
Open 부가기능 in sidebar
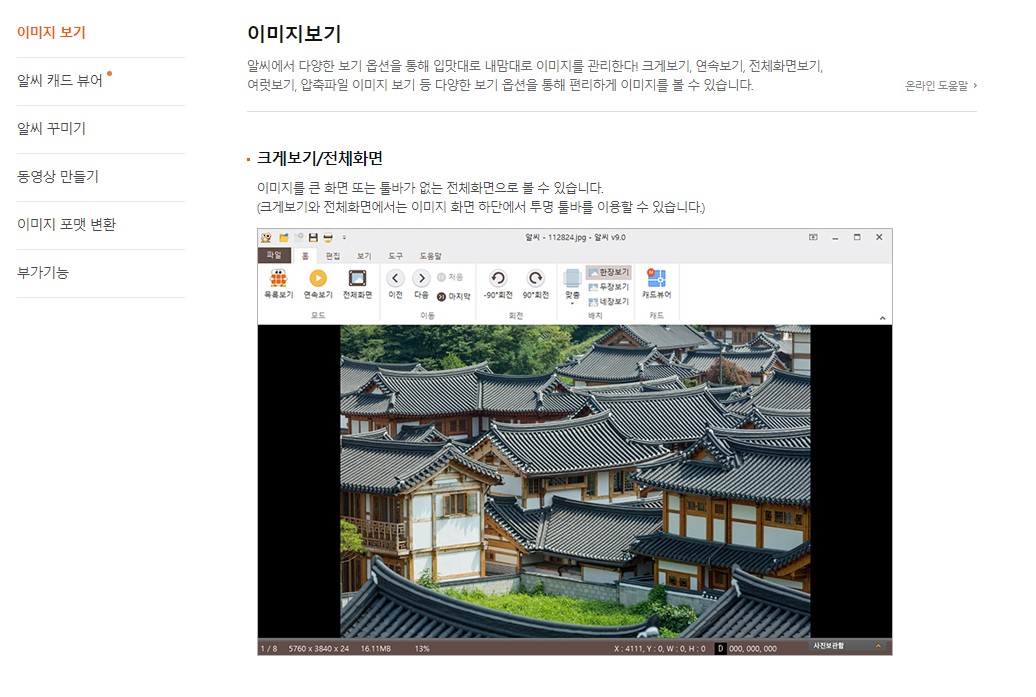(x=42, y=272)
